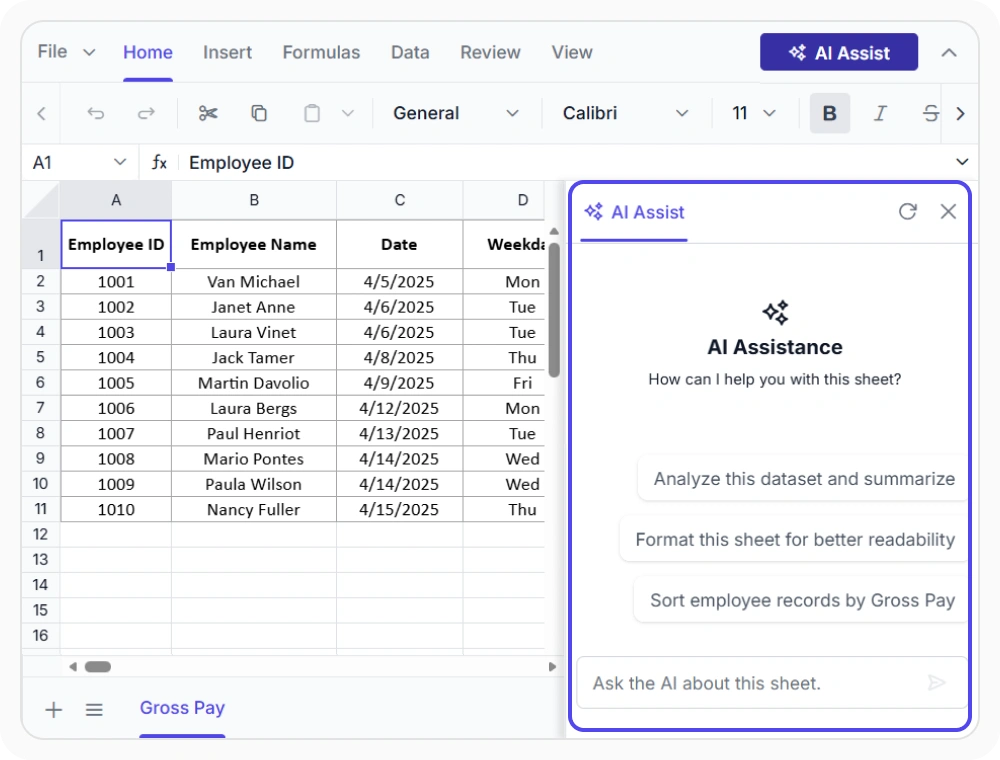The width and height of the screenshot is (1000, 760).
Task: Choose 'Analyze this dataset and summarize' suggestion
Action: coord(803,479)
